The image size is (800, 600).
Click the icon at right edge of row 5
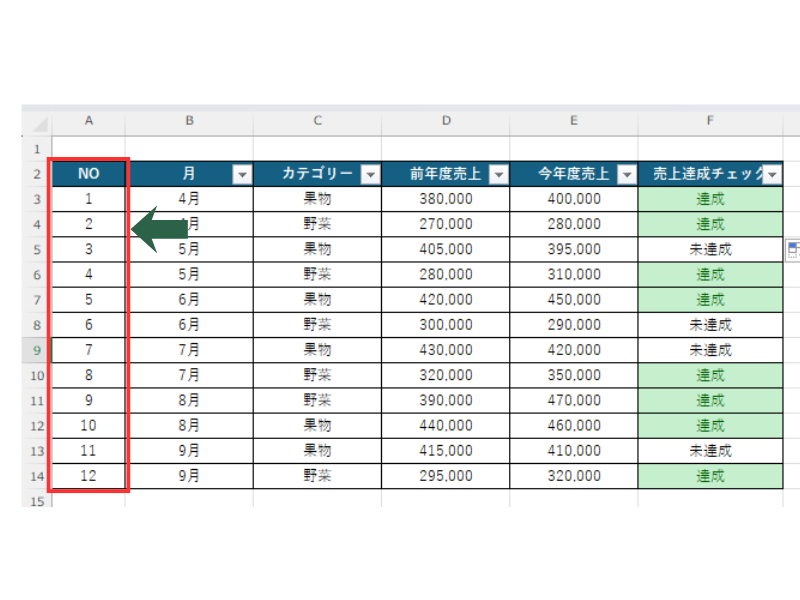point(793,249)
